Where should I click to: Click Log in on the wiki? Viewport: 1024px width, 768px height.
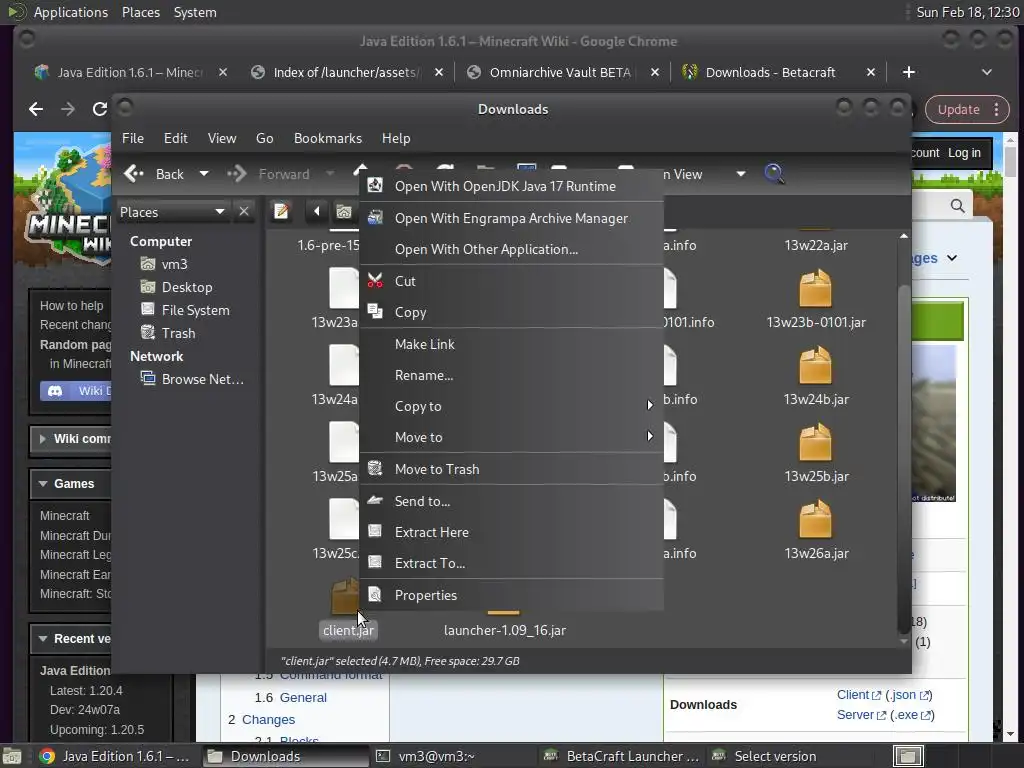click(965, 153)
